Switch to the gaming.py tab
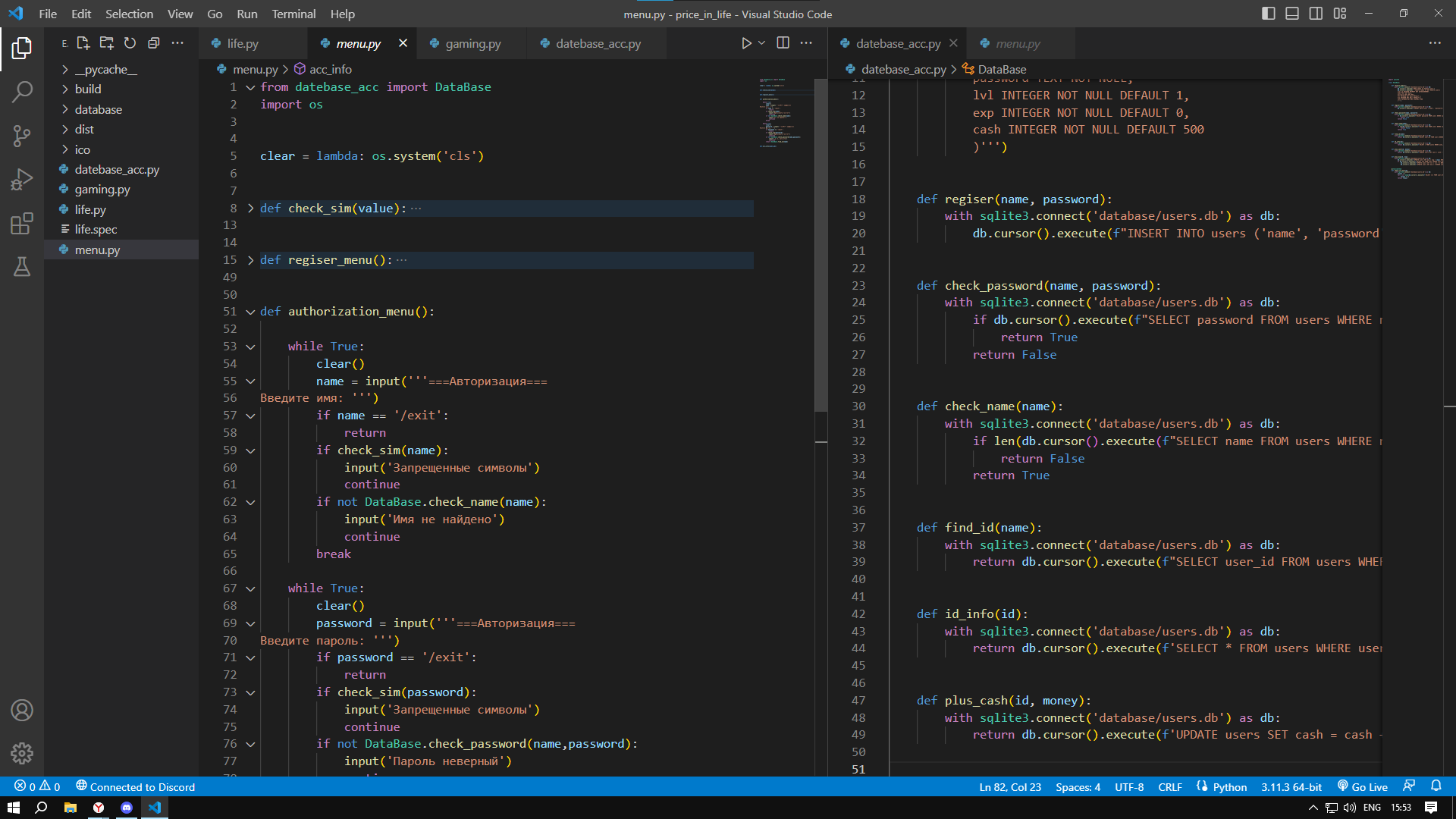This screenshot has height=819, width=1456. pyautogui.click(x=472, y=43)
